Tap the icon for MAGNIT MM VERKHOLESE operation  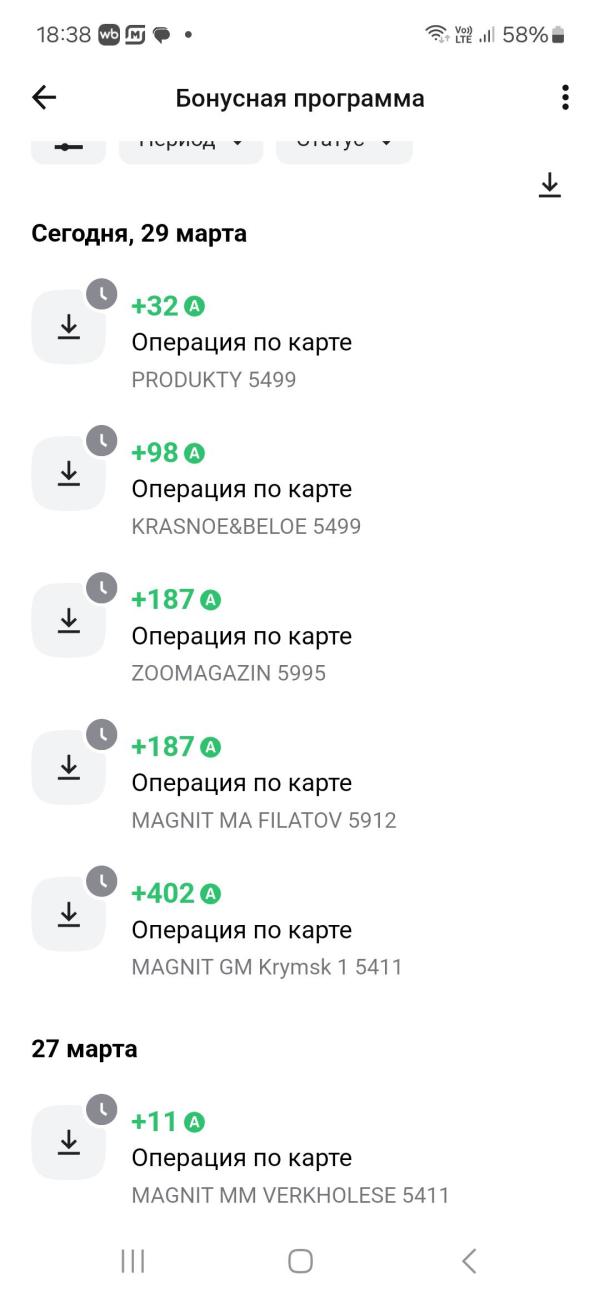click(x=69, y=1142)
